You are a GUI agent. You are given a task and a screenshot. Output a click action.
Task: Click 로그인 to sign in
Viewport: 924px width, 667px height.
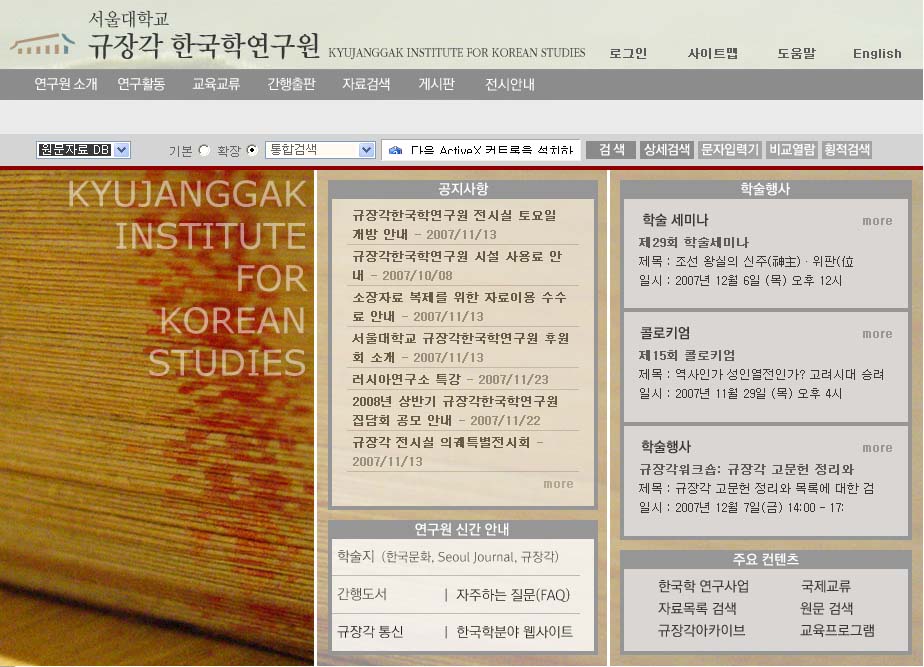click(x=628, y=54)
